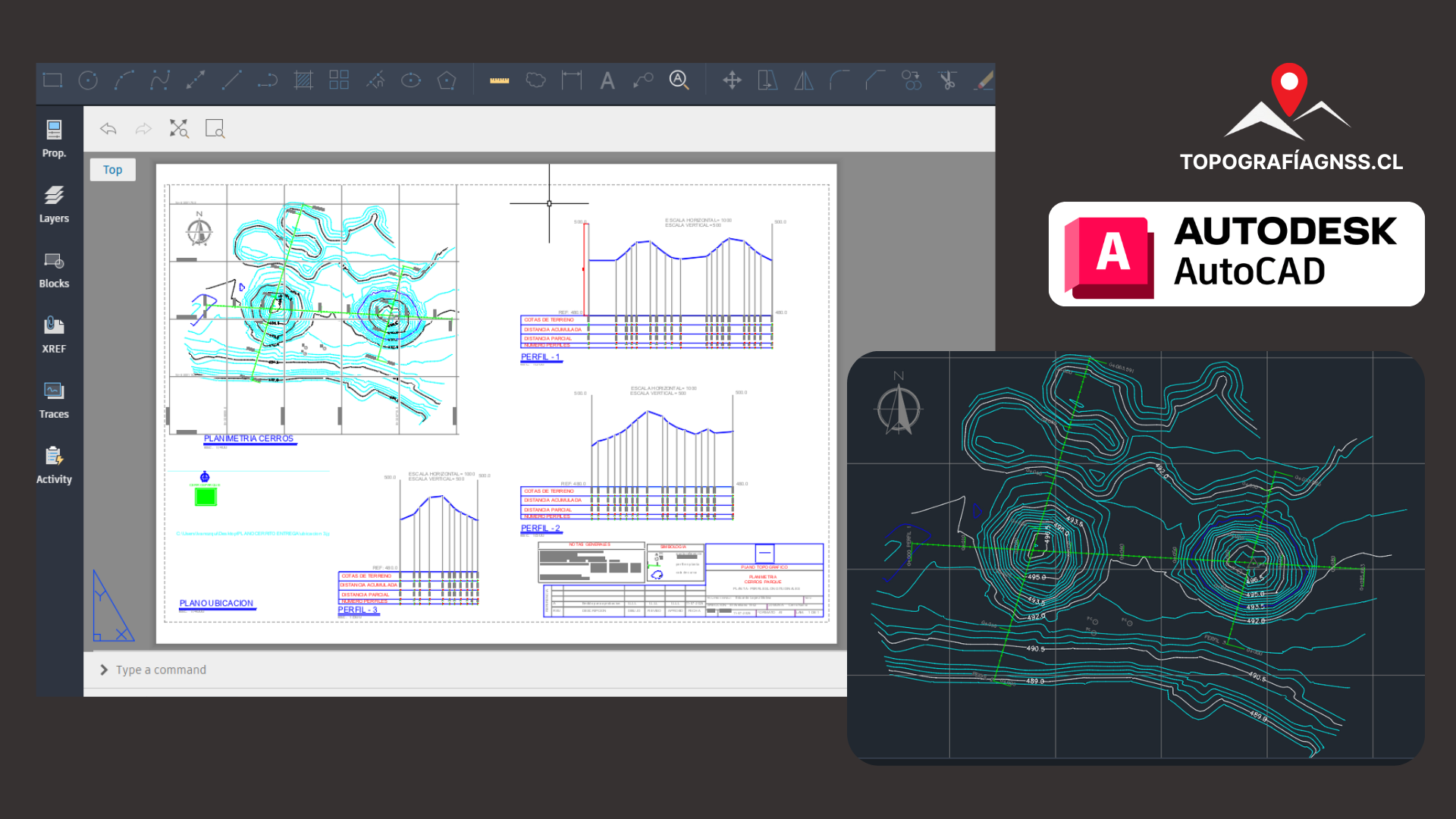Viewport: 1456px width, 819px height.
Task: Activate the Move tool
Action: click(732, 80)
